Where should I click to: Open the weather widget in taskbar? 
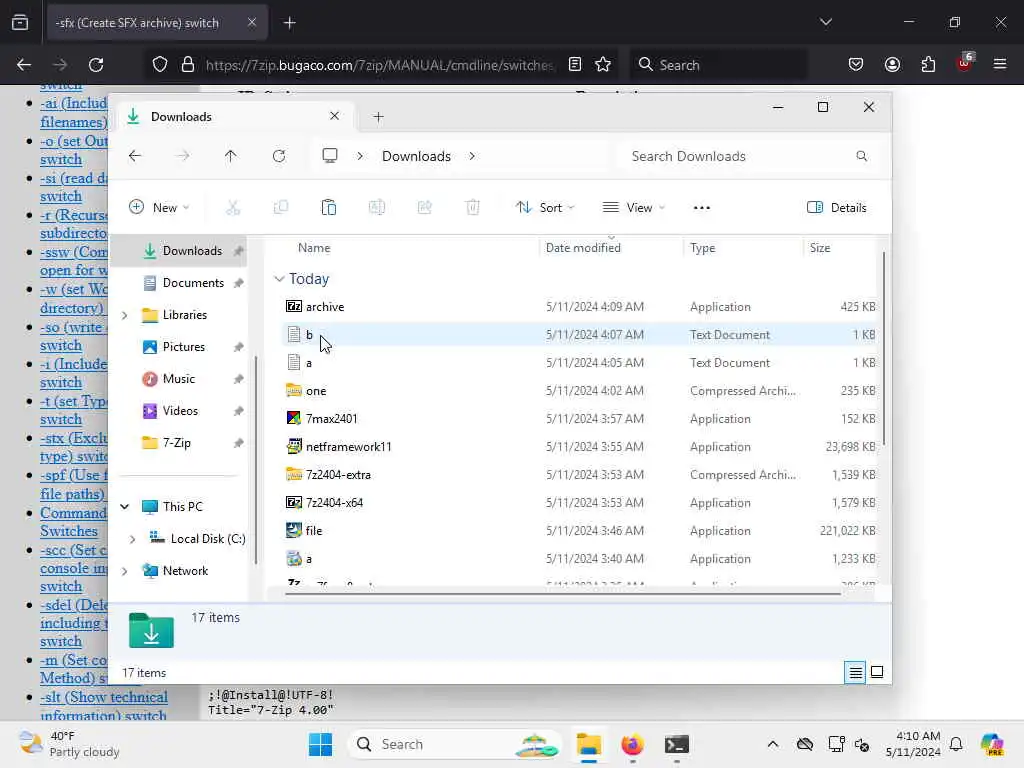coord(69,744)
